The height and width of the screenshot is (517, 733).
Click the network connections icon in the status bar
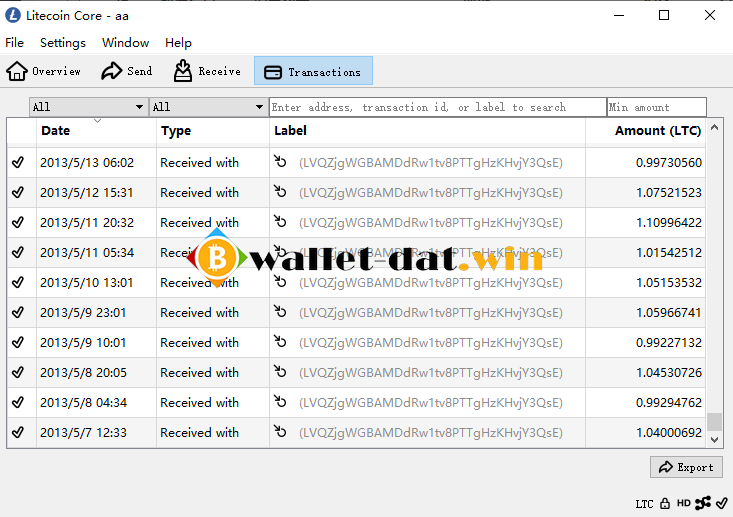[x=703, y=503]
